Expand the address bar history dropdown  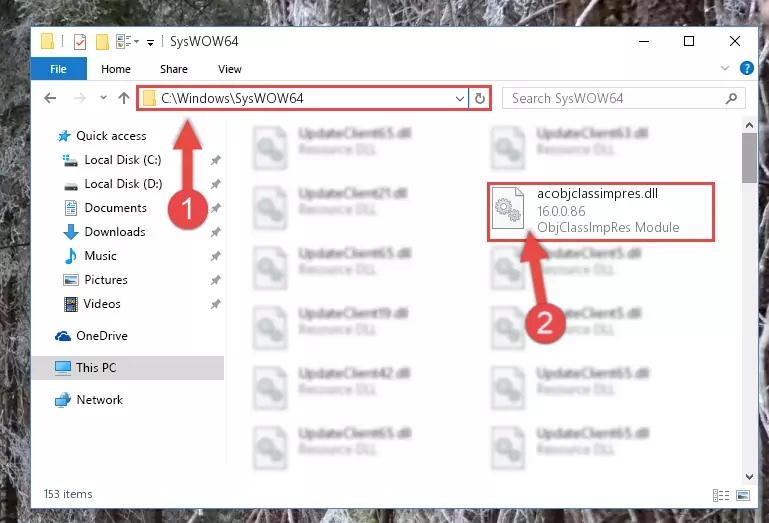[x=460, y=99]
